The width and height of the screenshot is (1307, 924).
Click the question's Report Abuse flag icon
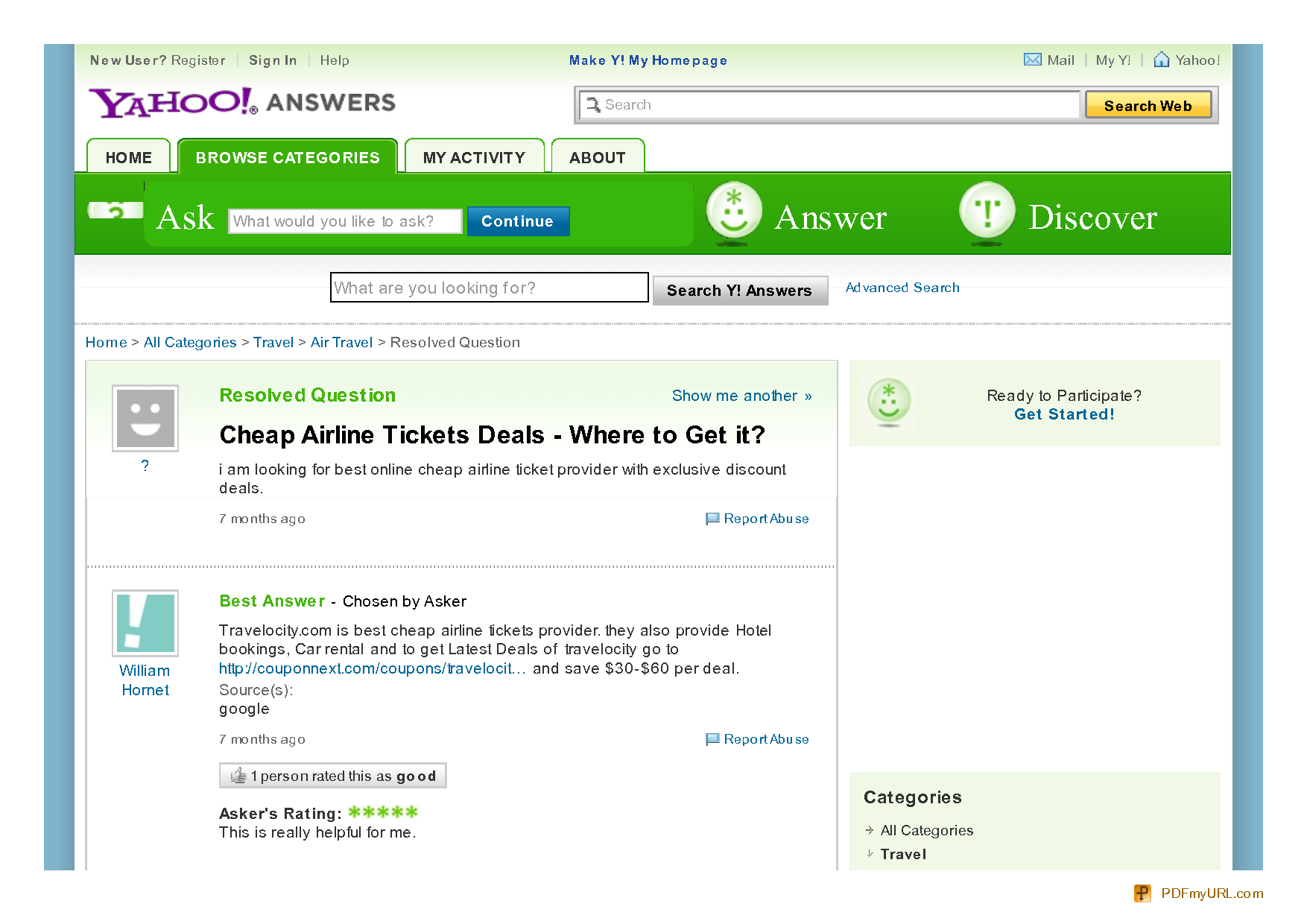712,519
